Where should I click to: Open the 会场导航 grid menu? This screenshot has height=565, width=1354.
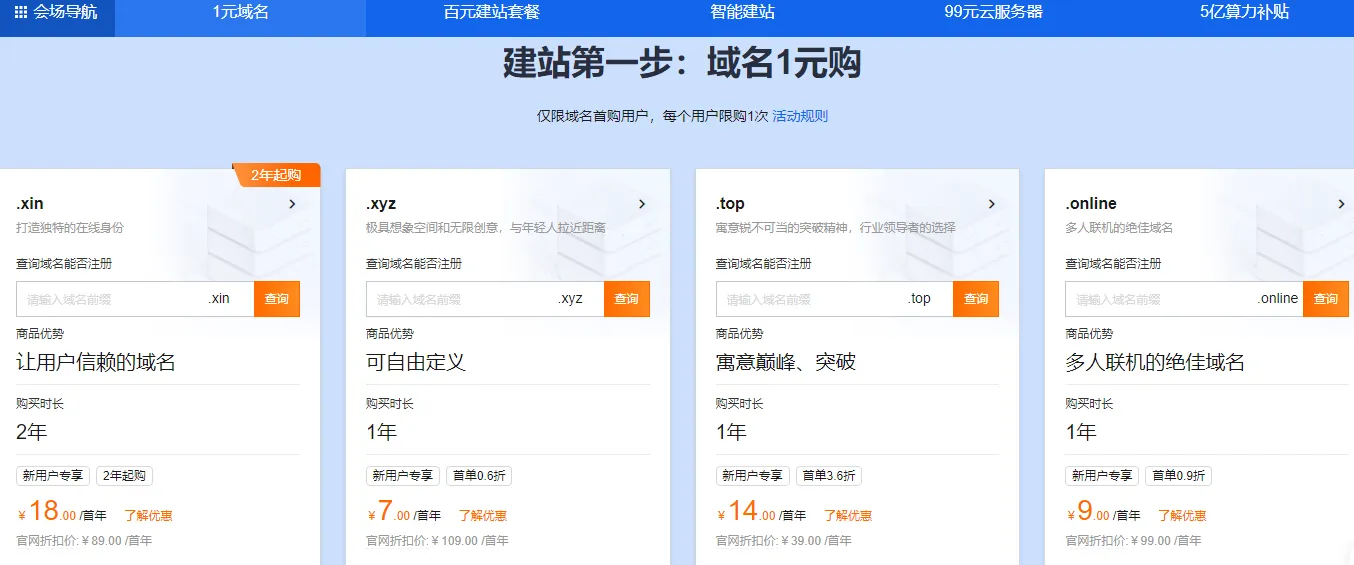(x=56, y=13)
